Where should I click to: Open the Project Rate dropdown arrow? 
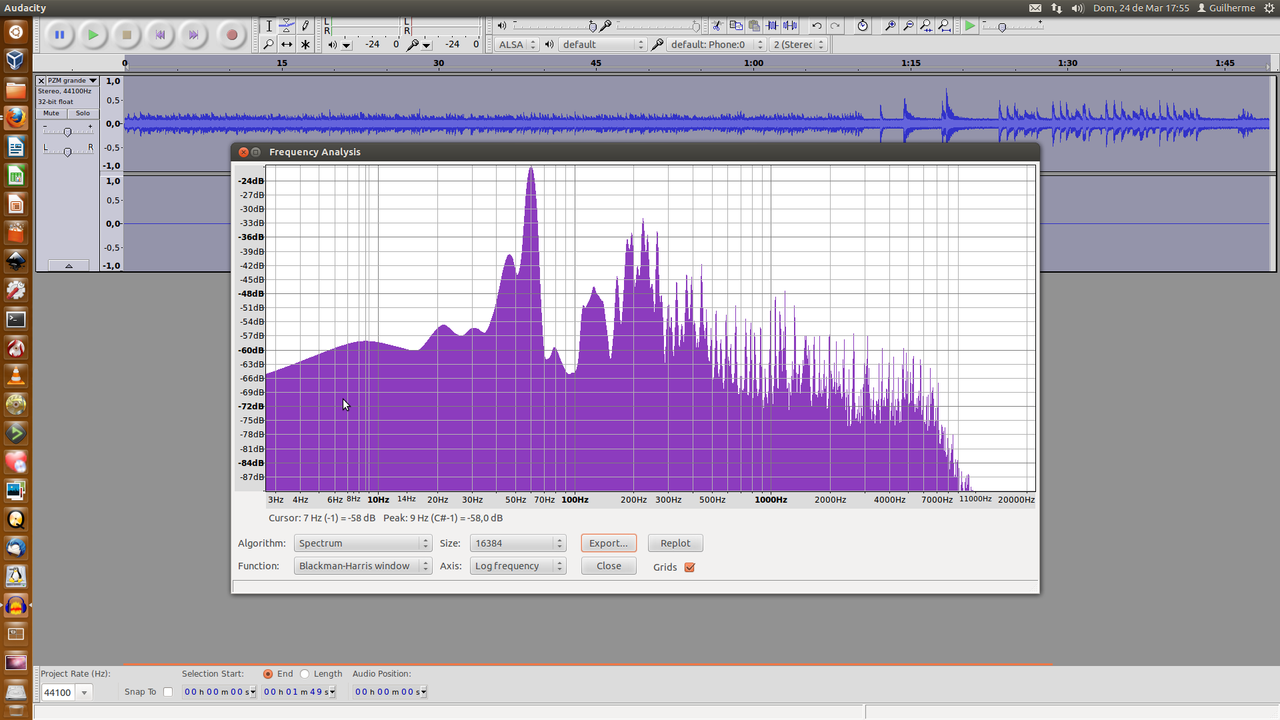click(84, 692)
